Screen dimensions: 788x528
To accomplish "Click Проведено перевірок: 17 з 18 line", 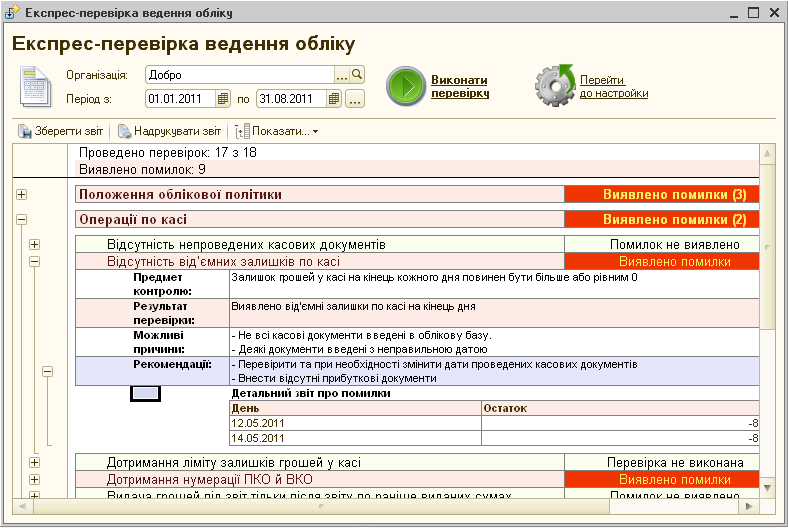I will coord(168,152).
